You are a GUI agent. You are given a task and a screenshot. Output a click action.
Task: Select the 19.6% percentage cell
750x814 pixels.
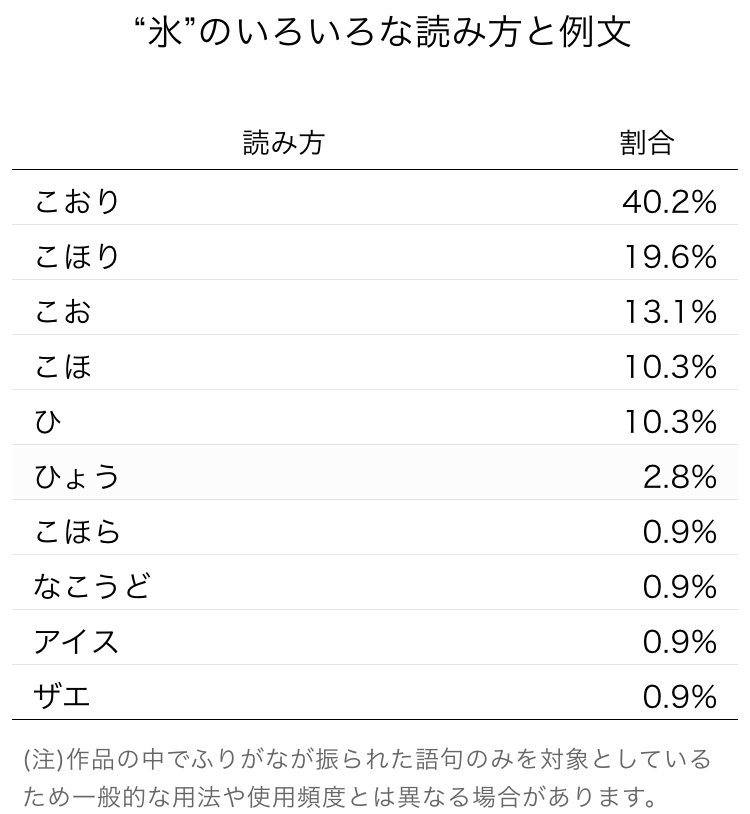[x=671, y=257]
